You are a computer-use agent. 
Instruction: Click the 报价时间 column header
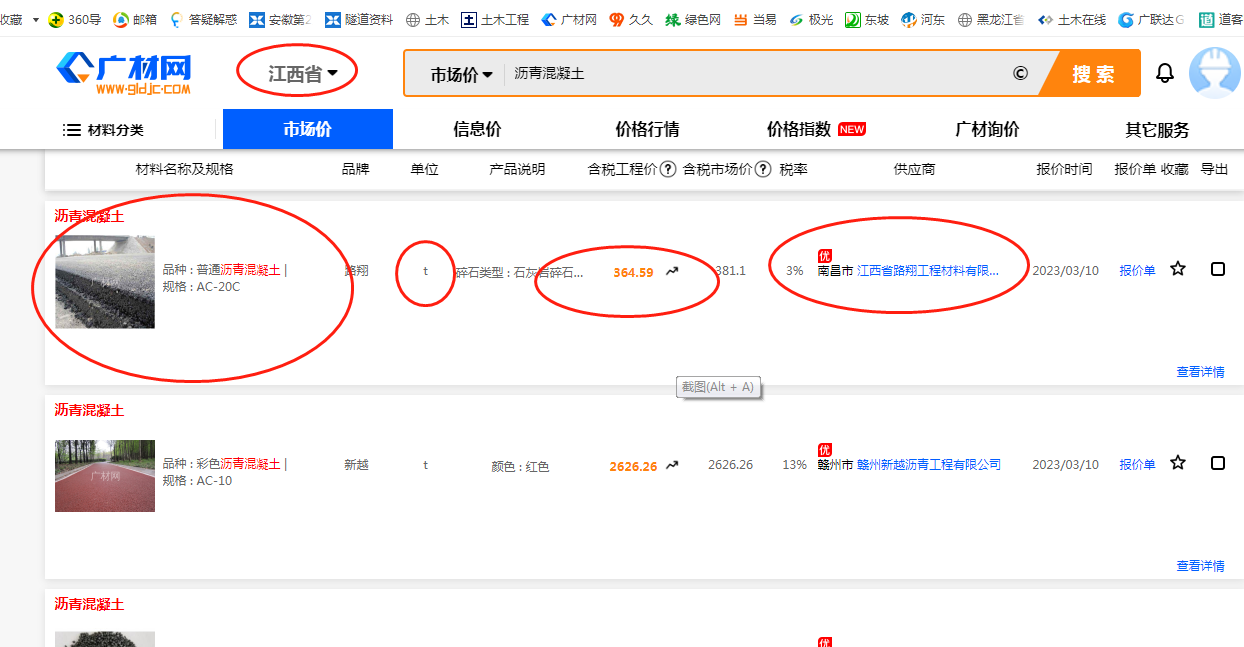pos(1064,169)
